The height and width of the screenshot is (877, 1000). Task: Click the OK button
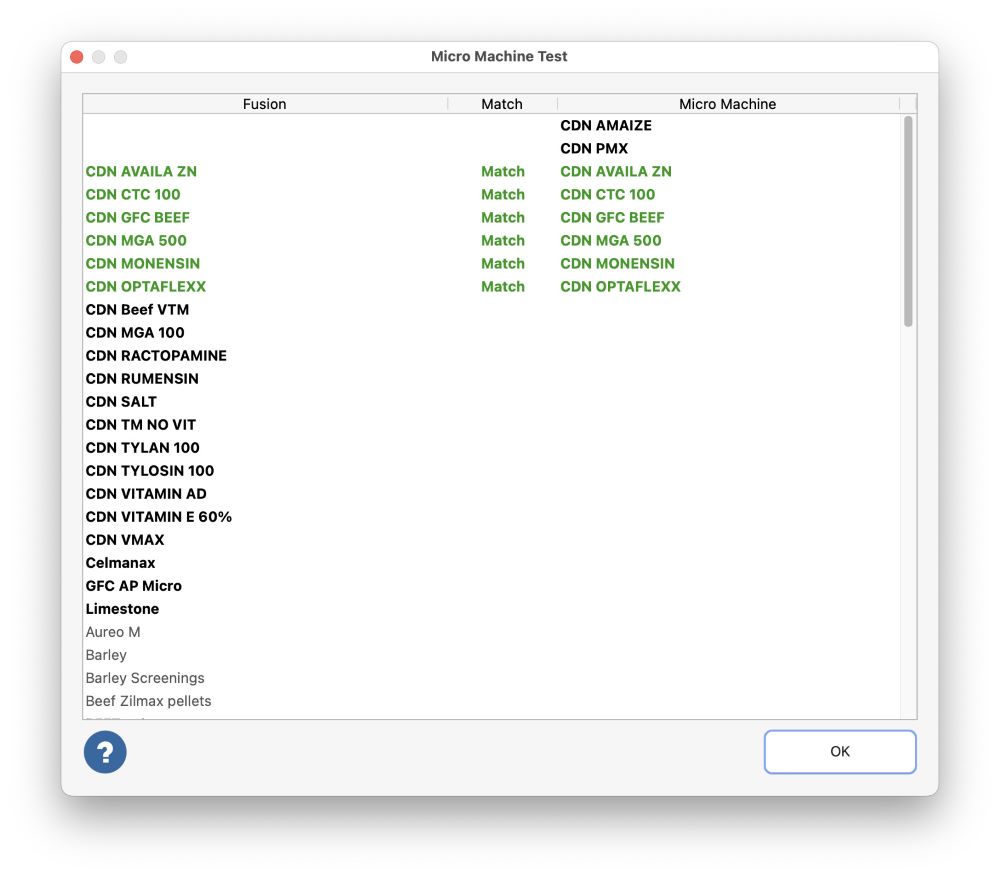pyautogui.click(x=840, y=752)
